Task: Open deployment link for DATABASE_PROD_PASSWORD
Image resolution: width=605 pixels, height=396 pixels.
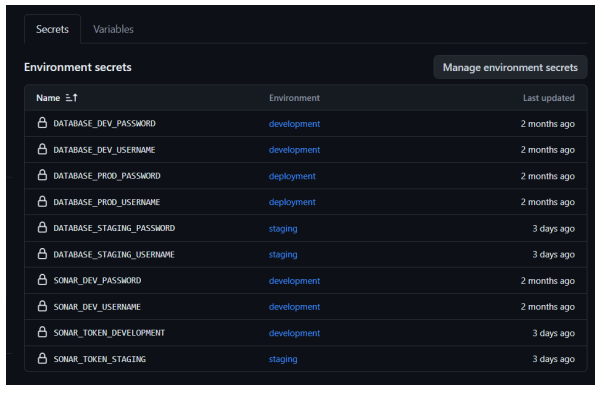Action: [292, 176]
